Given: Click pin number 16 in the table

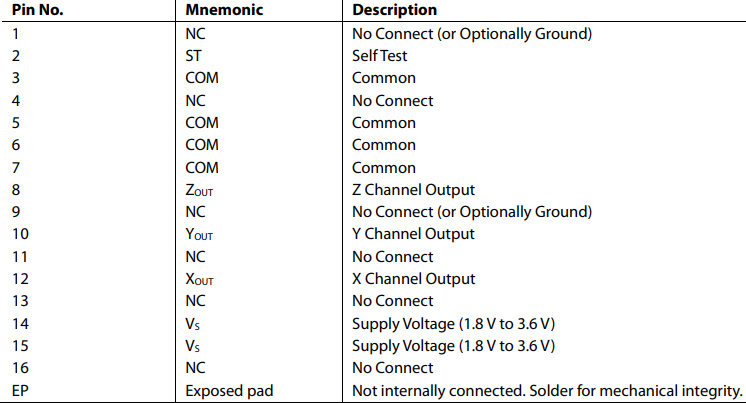Looking at the screenshot, I should [20, 368].
